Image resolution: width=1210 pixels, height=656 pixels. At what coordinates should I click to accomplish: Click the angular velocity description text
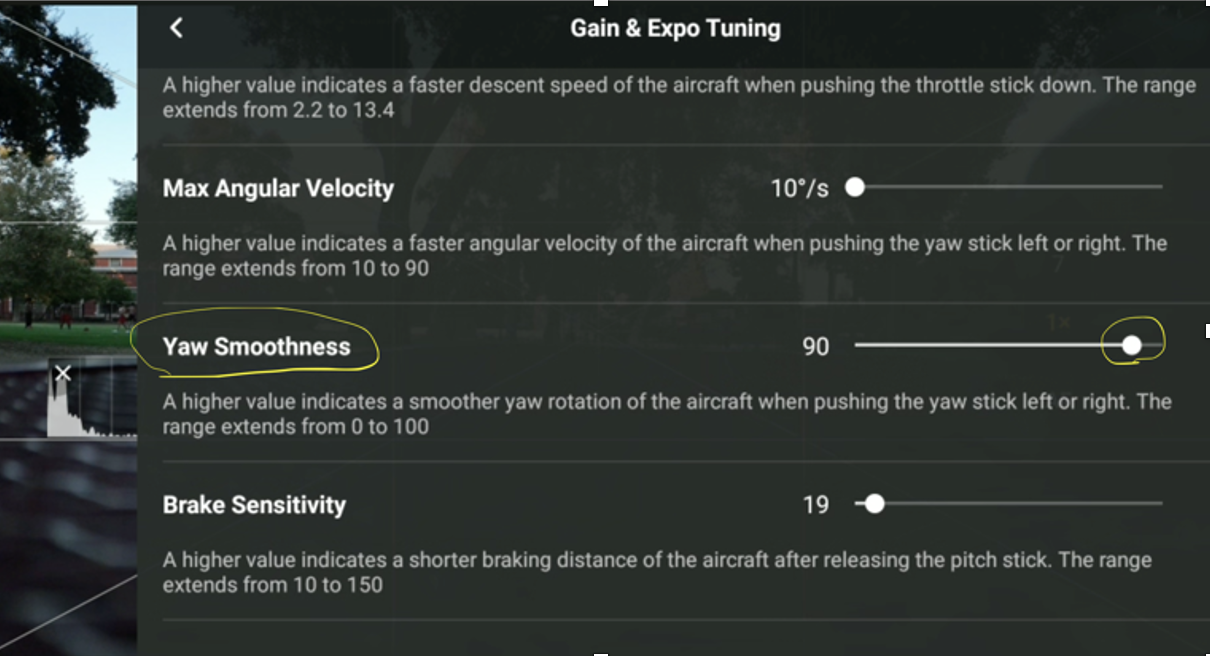pyautogui.click(x=665, y=256)
